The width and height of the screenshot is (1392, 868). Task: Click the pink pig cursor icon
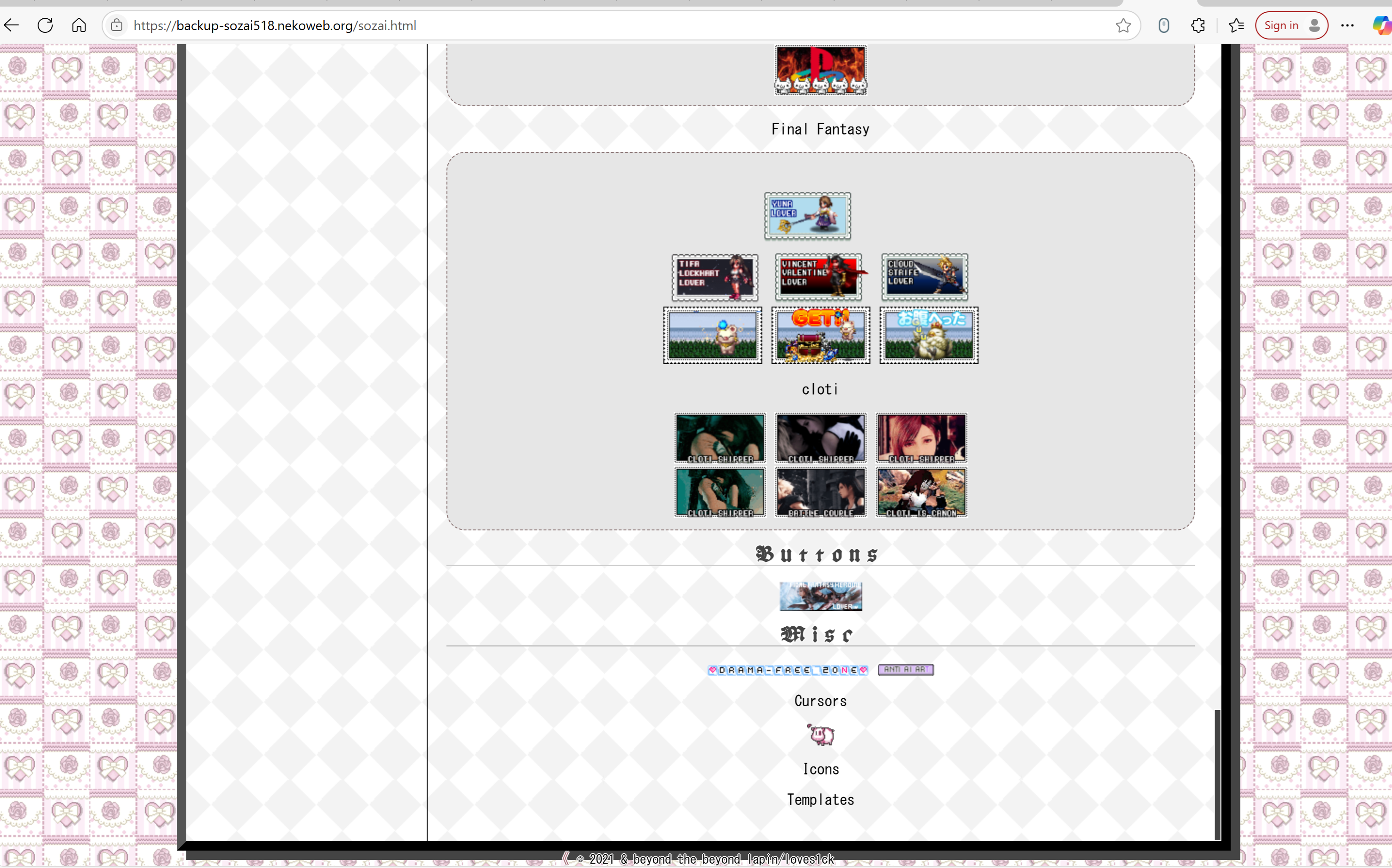(x=820, y=735)
